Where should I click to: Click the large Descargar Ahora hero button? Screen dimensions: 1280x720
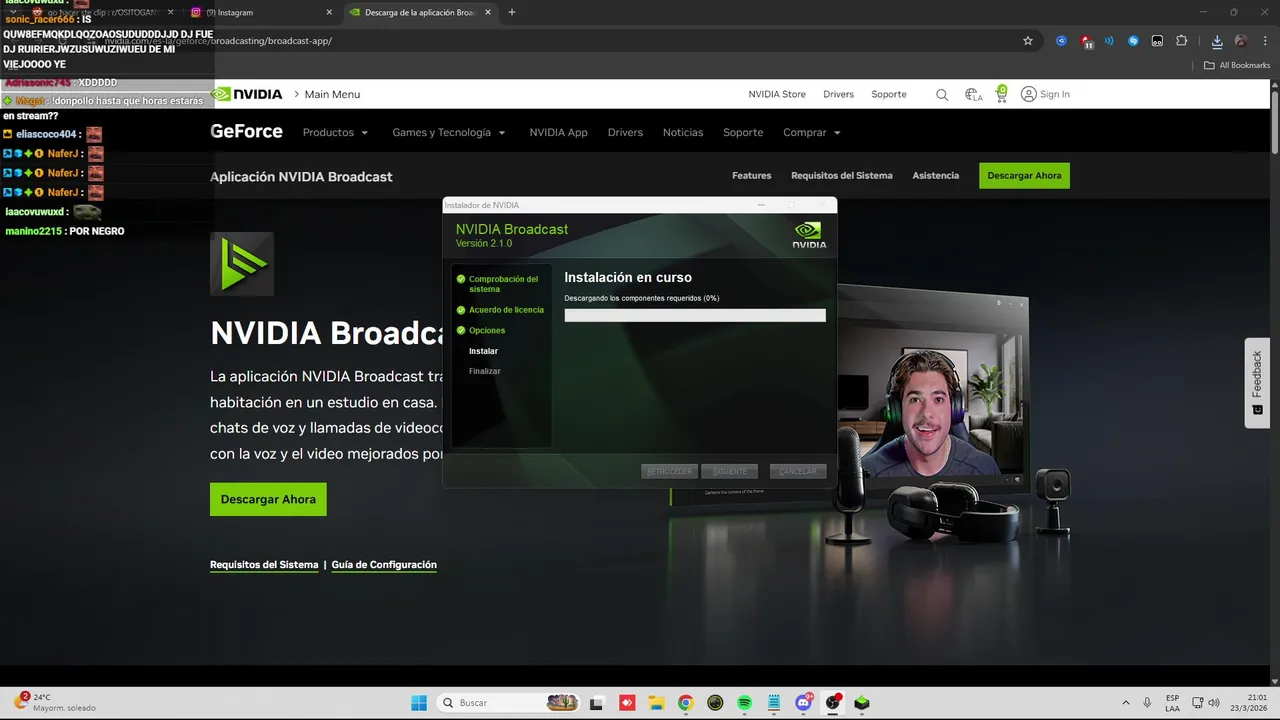[268, 499]
